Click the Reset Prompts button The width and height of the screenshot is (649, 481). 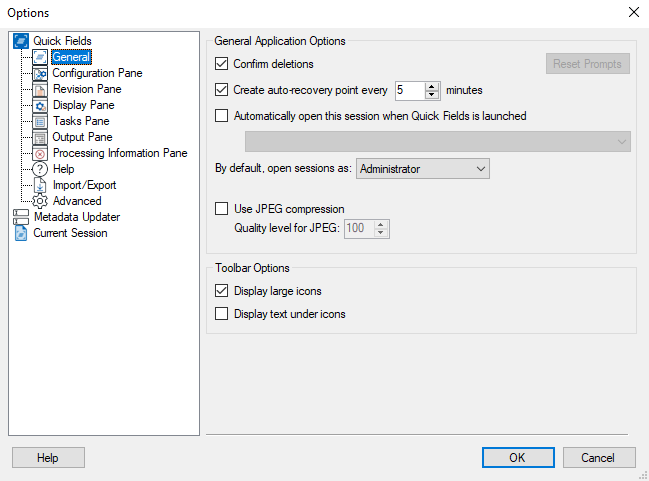588,64
